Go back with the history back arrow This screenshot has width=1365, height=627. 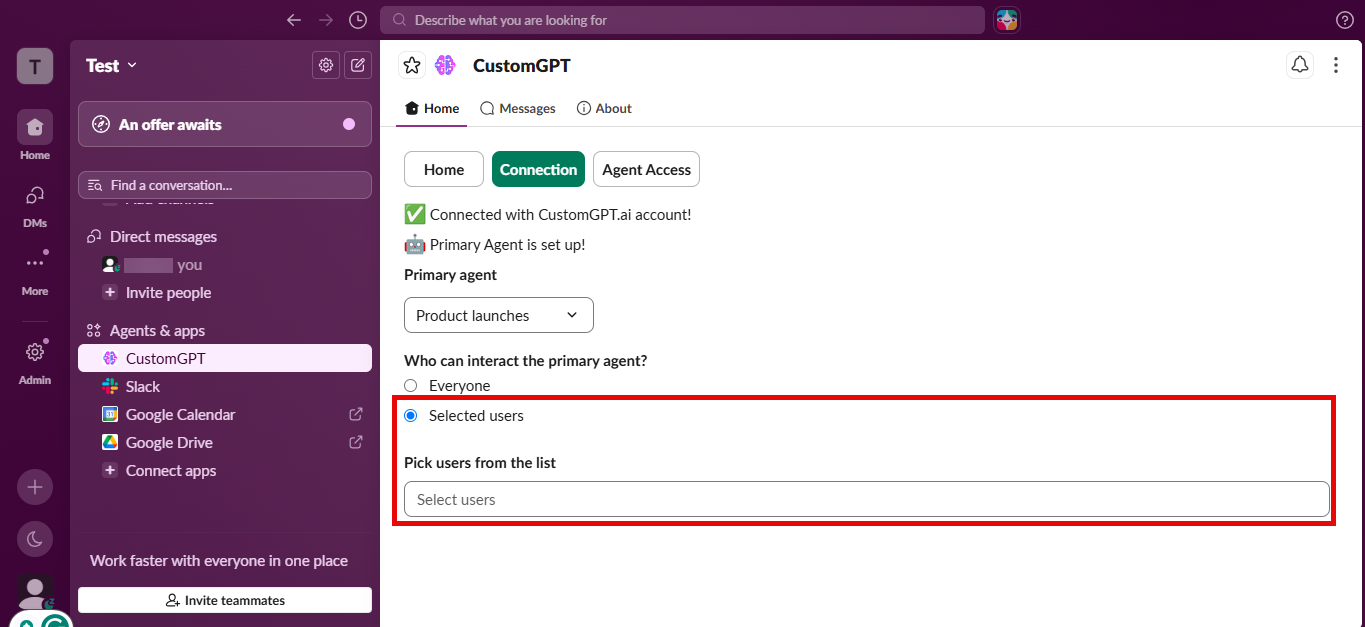click(293, 20)
